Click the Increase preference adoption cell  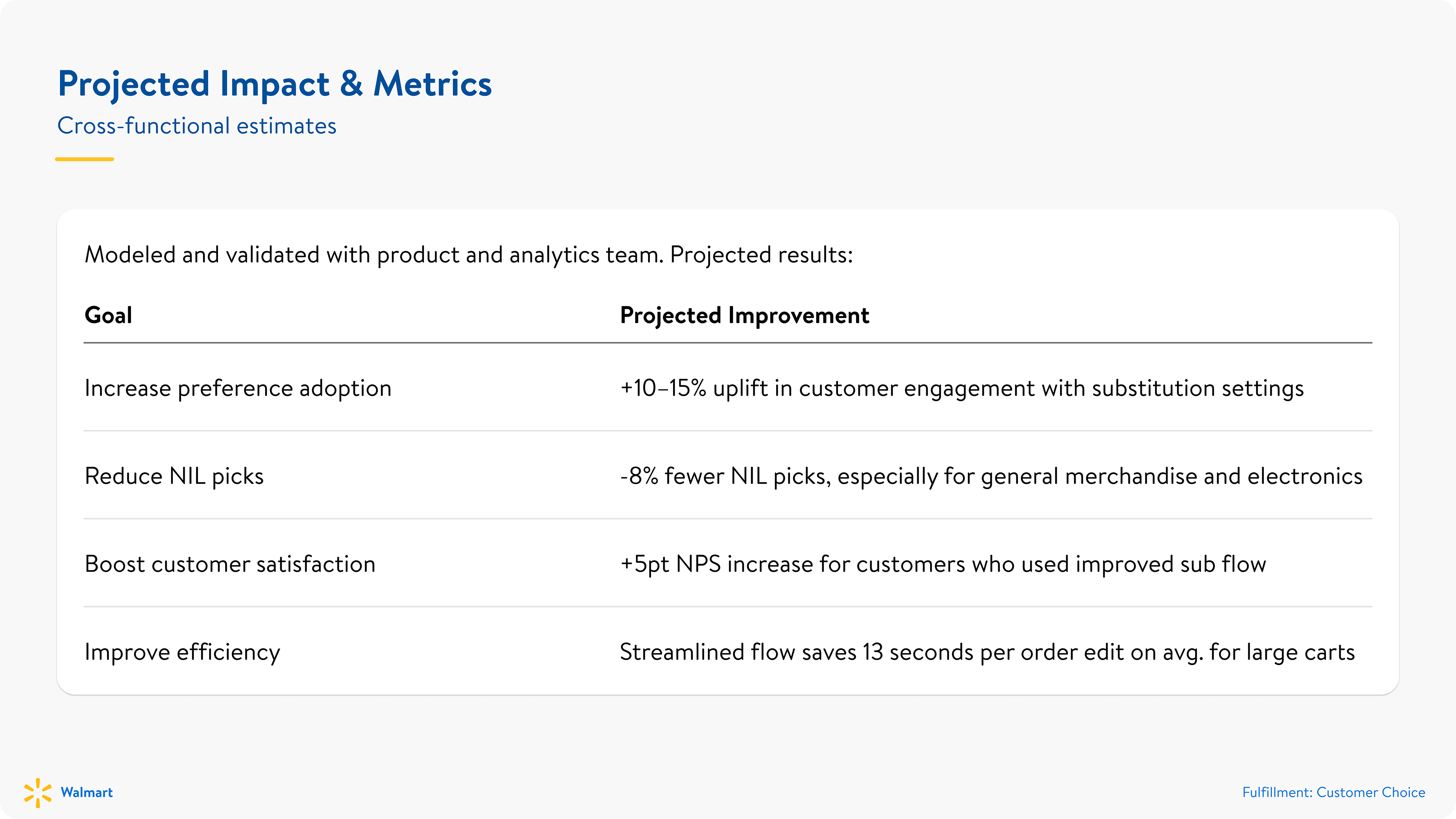coord(238,388)
